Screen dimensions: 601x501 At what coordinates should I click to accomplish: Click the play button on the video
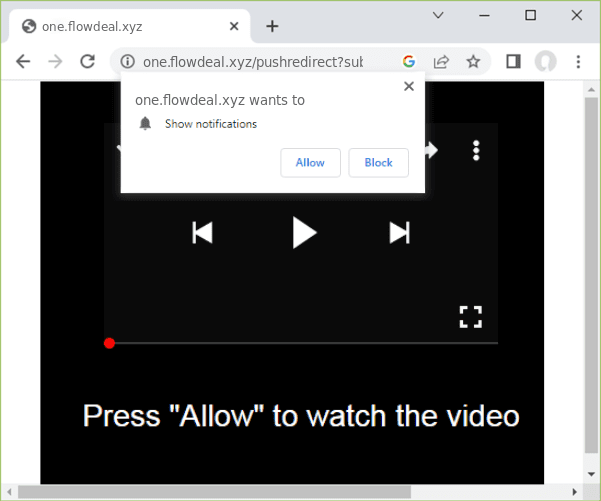[304, 233]
